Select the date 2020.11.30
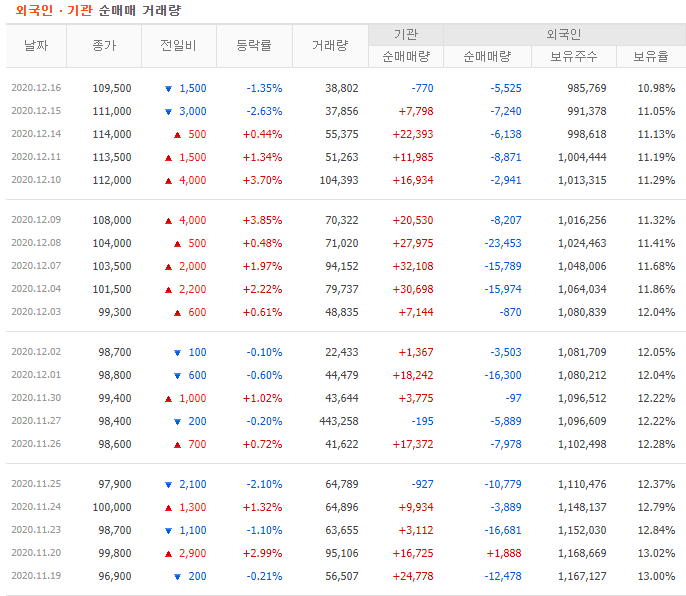 point(36,398)
